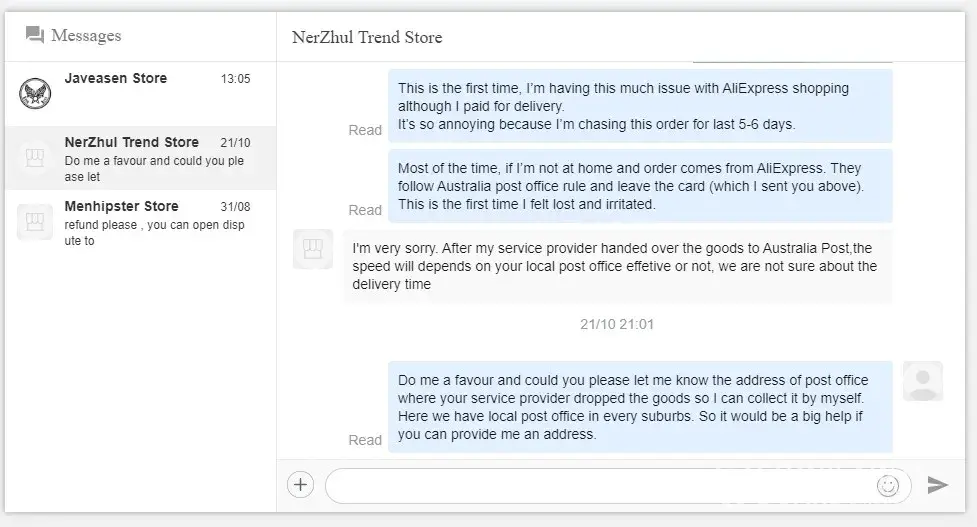Click the Messages panel heading

point(85,35)
